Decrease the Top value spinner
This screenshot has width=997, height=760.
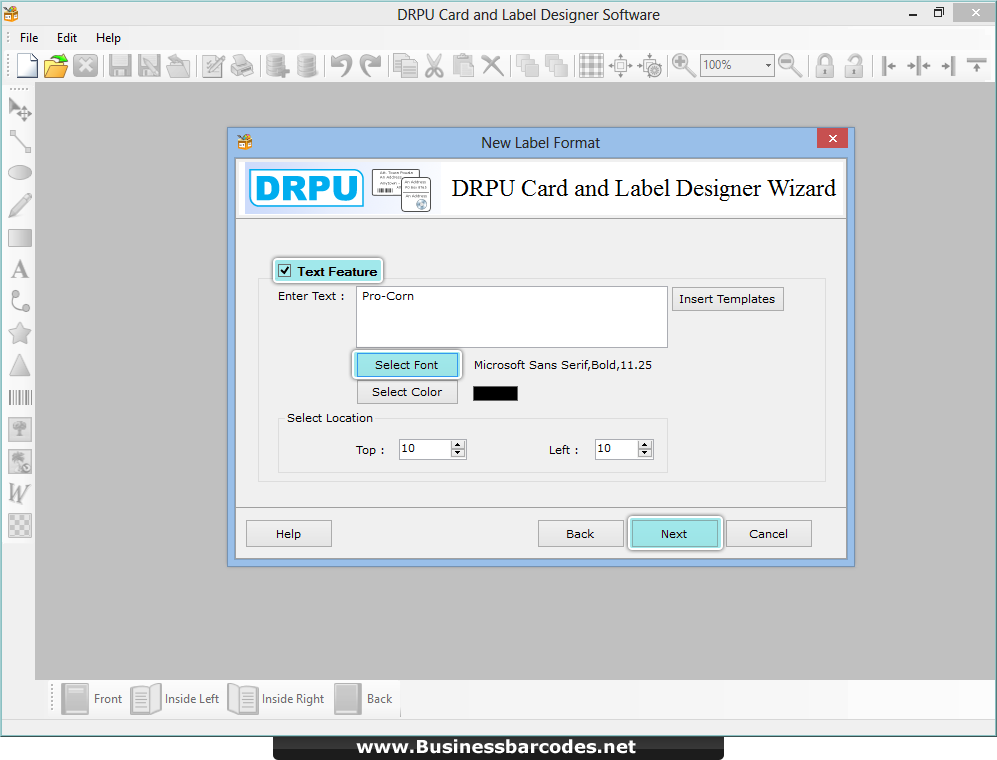point(458,453)
